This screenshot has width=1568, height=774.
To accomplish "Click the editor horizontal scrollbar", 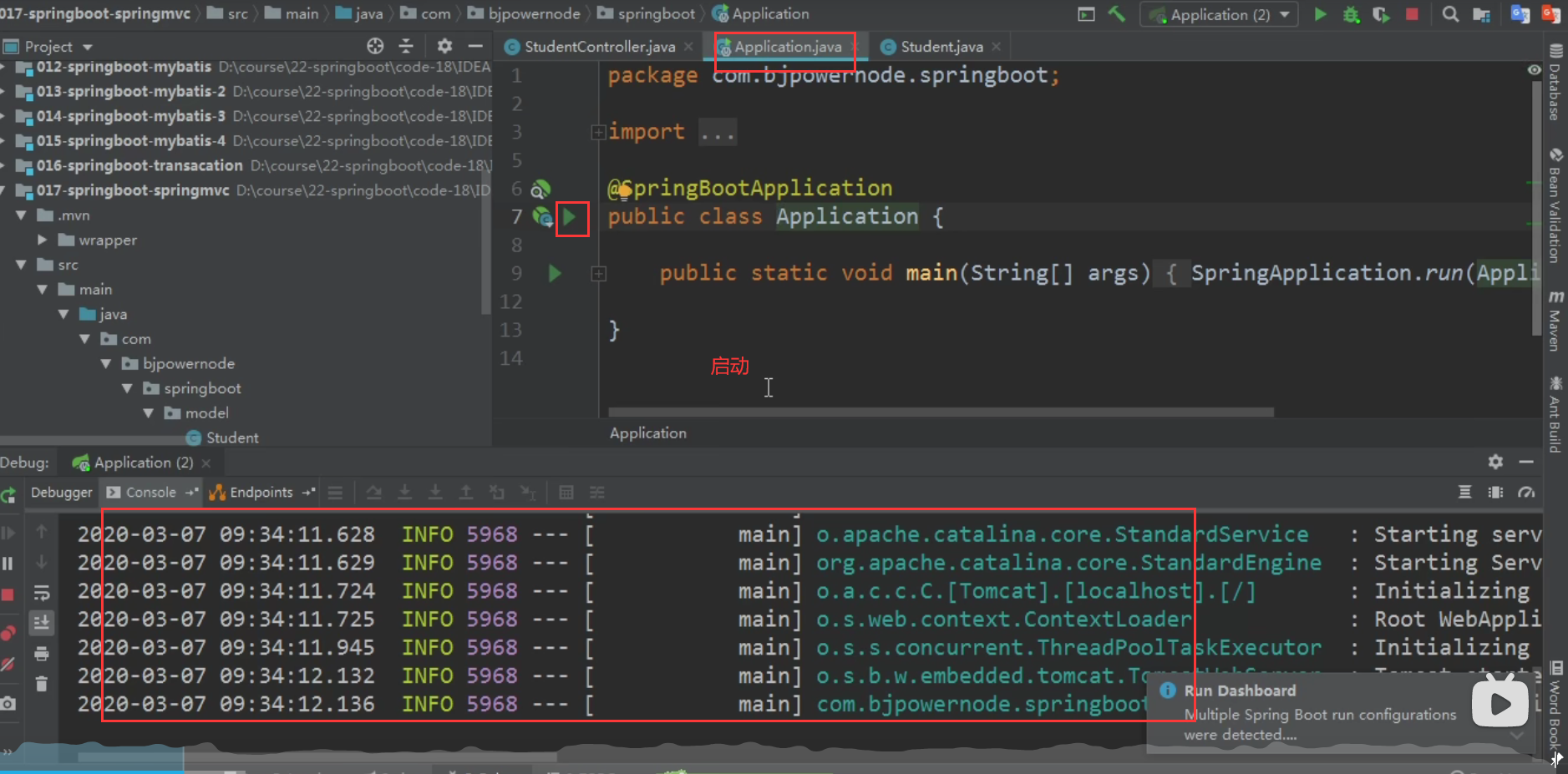I will 941,412.
